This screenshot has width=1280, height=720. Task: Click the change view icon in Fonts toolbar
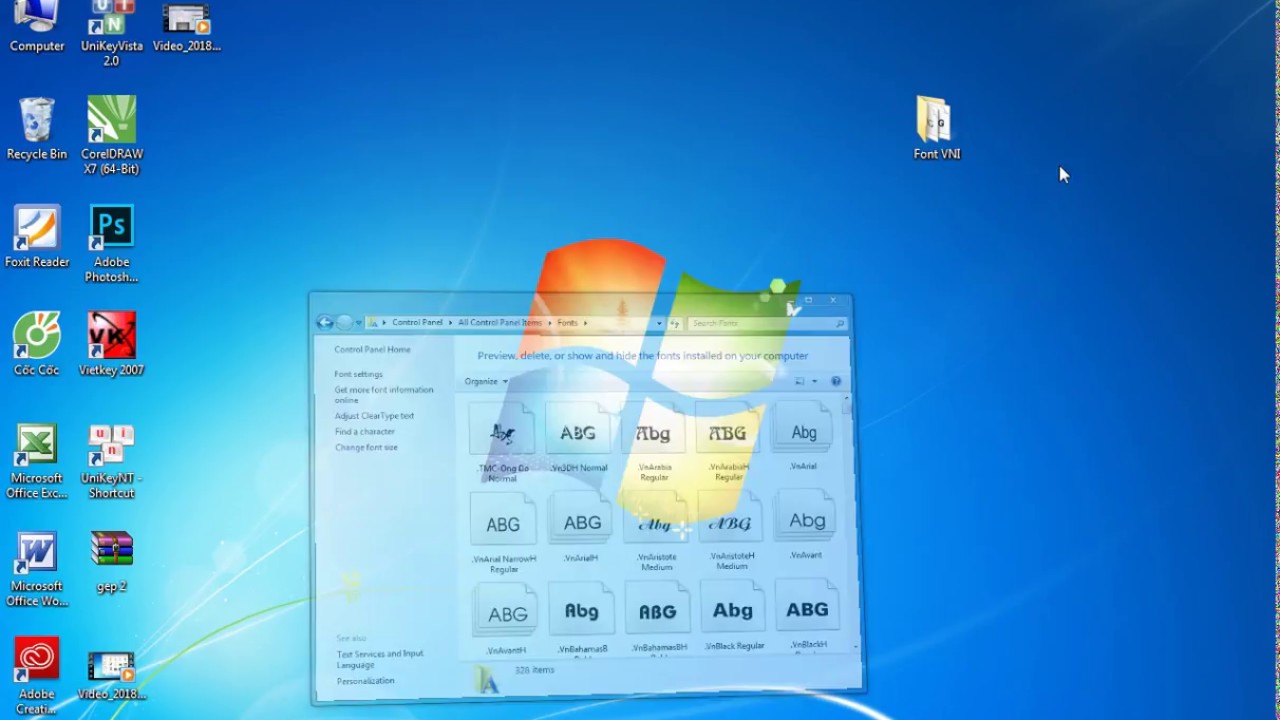799,381
